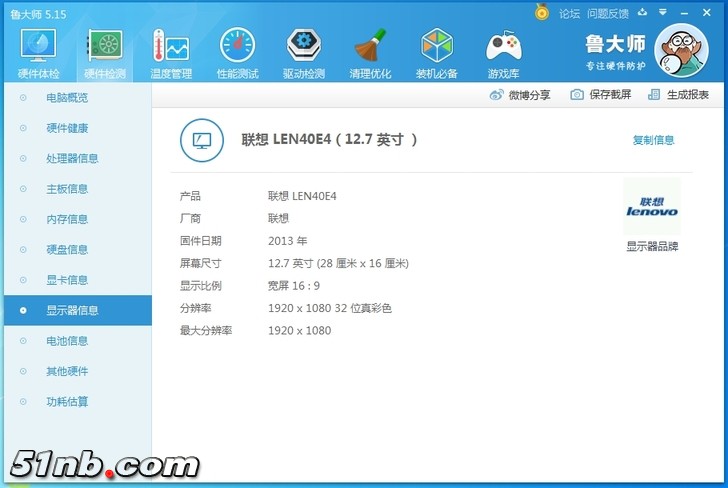Viewport: 728px width, 488px height.
Task: Open 电池信息 in the sidebar
Action: [67, 341]
